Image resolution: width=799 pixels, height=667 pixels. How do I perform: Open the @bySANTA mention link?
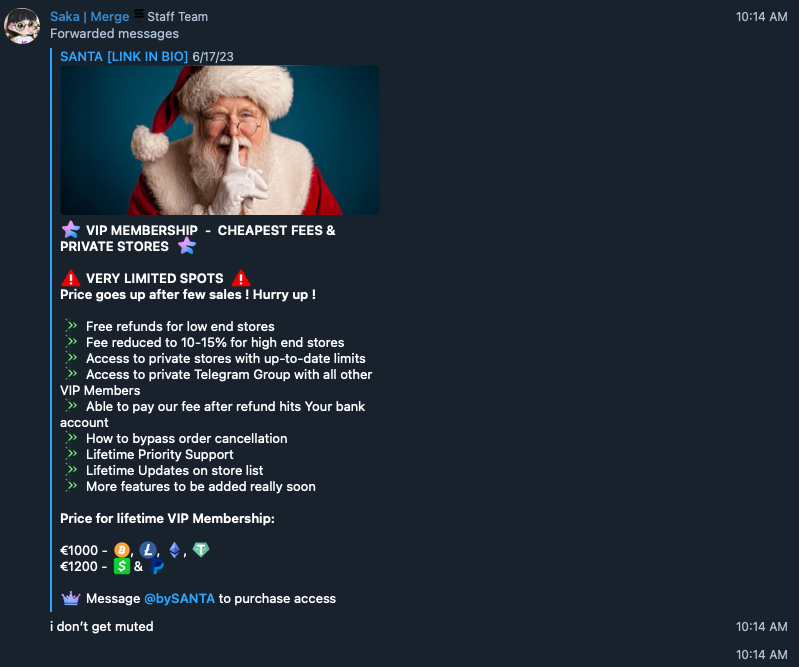[179, 599]
